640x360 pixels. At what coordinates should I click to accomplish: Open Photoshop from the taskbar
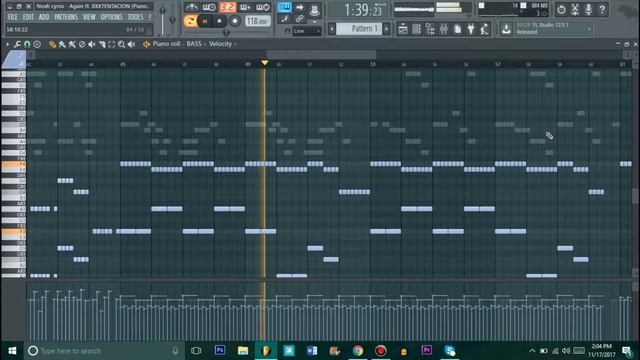click(x=220, y=350)
